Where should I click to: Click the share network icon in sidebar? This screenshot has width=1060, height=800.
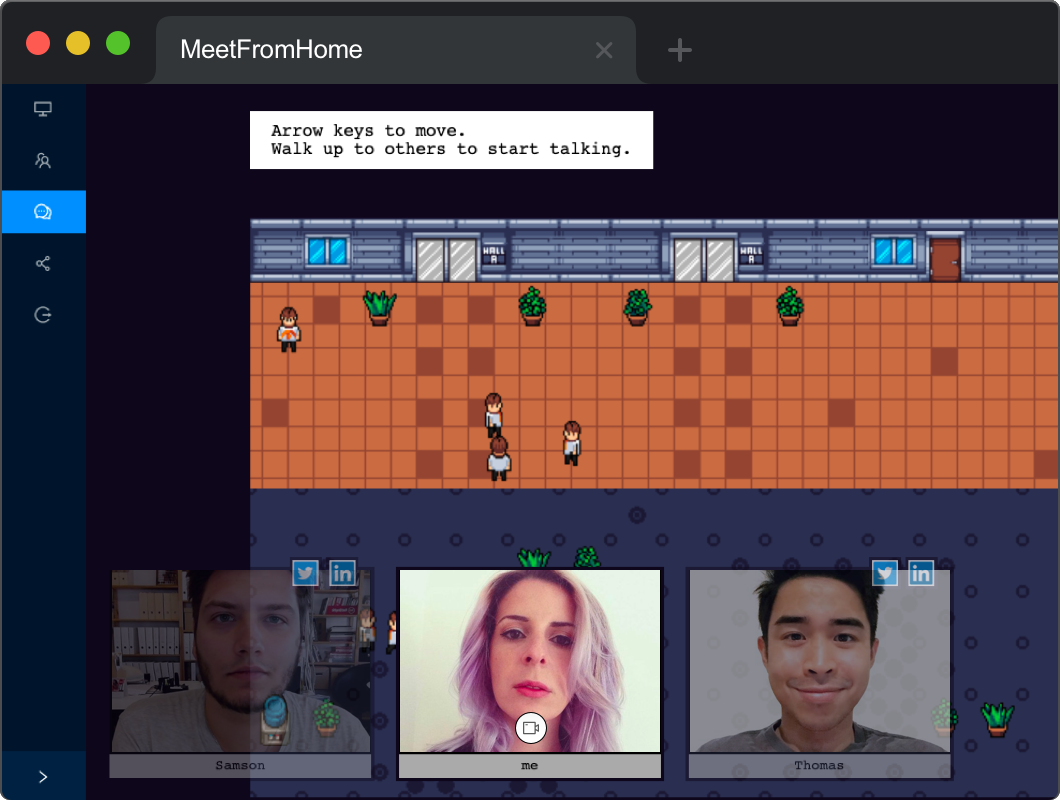pos(42,263)
